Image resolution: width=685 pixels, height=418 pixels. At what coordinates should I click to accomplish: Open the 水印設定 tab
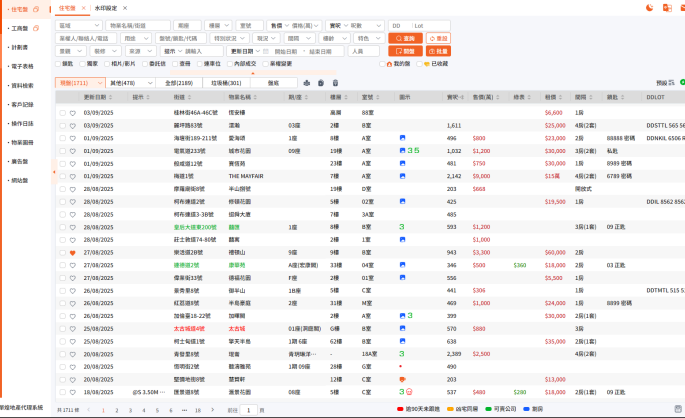point(106,8)
